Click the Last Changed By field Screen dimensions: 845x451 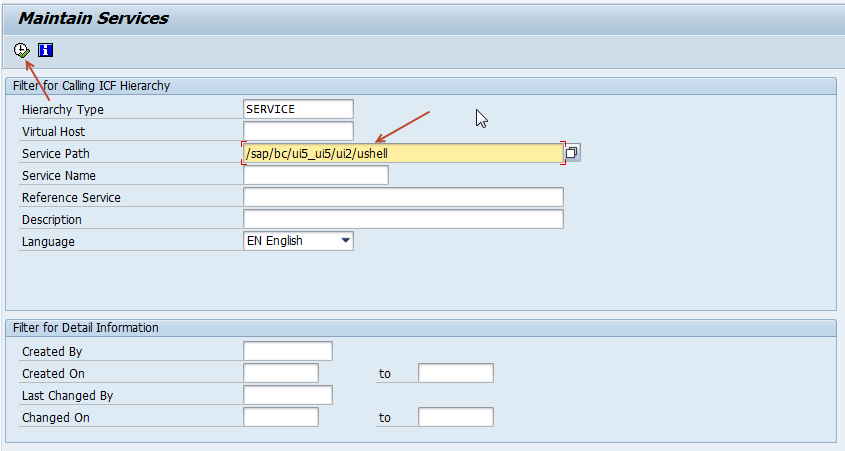288,395
